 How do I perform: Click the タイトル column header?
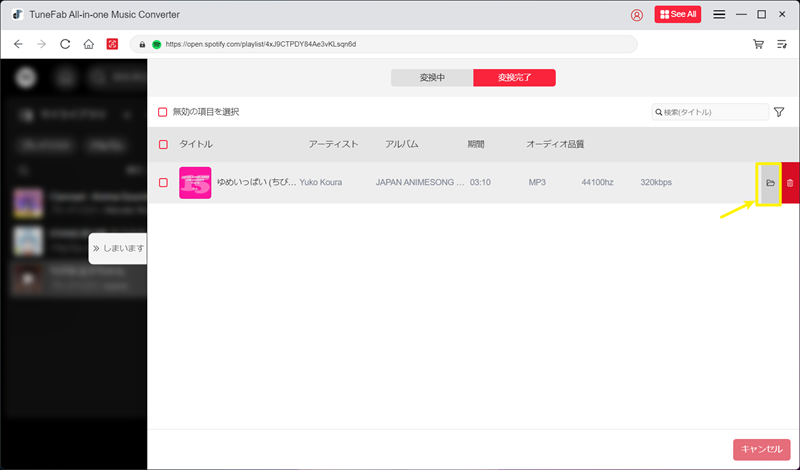pyautogui.click(x=196, y=144)
